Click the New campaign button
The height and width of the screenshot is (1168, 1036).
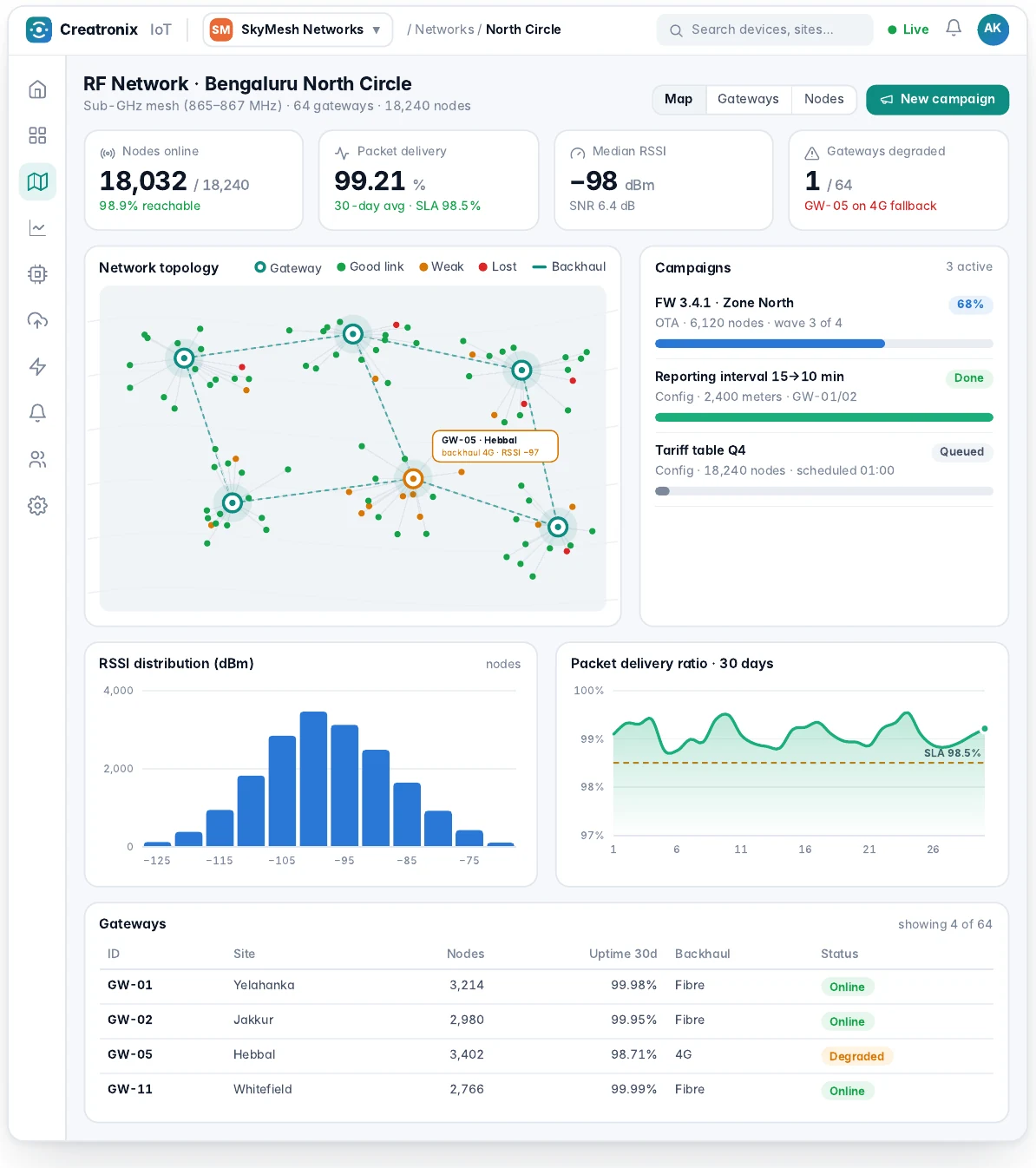click(937, 100)
